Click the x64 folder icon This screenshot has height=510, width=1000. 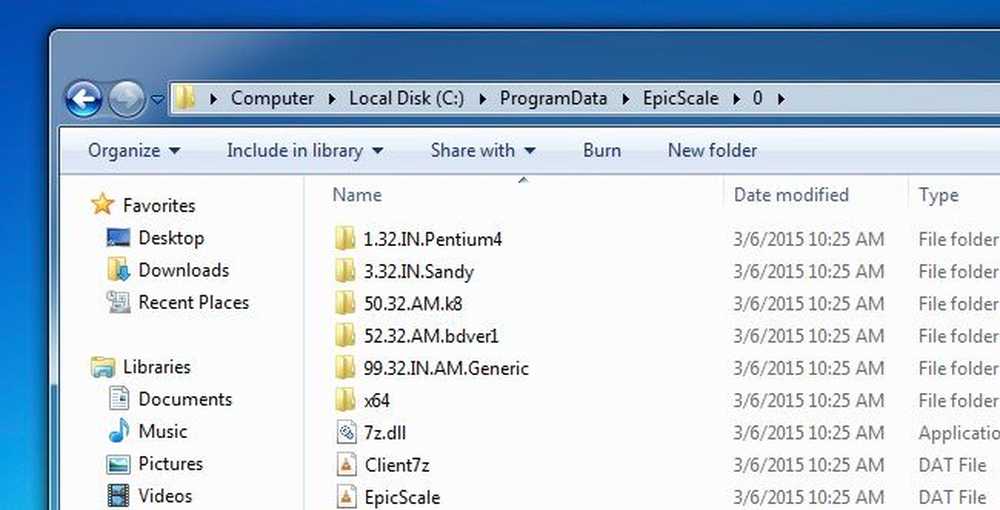[345, 400]
